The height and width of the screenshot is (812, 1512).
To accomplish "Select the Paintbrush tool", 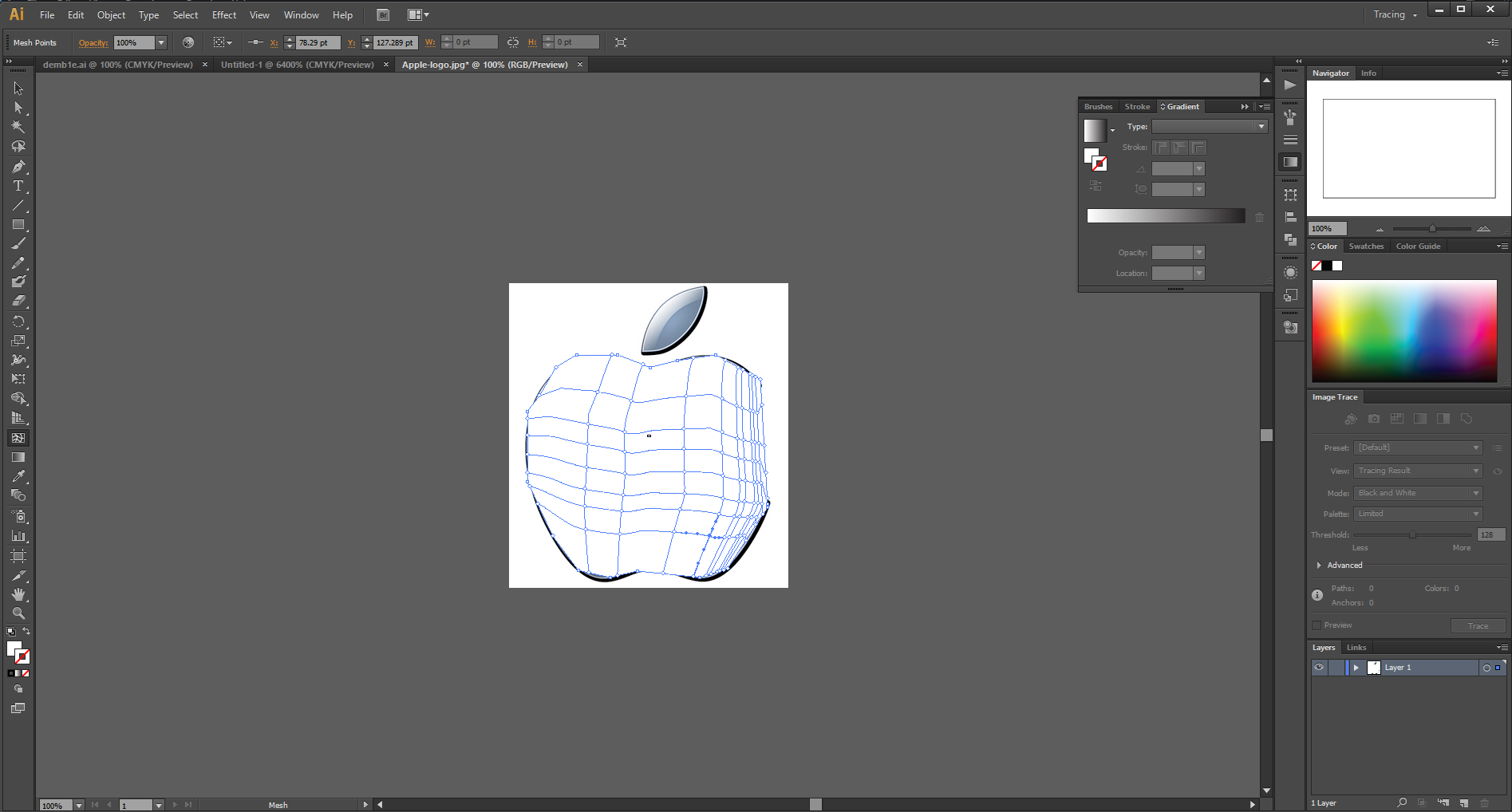I will [x=18, y=243].
